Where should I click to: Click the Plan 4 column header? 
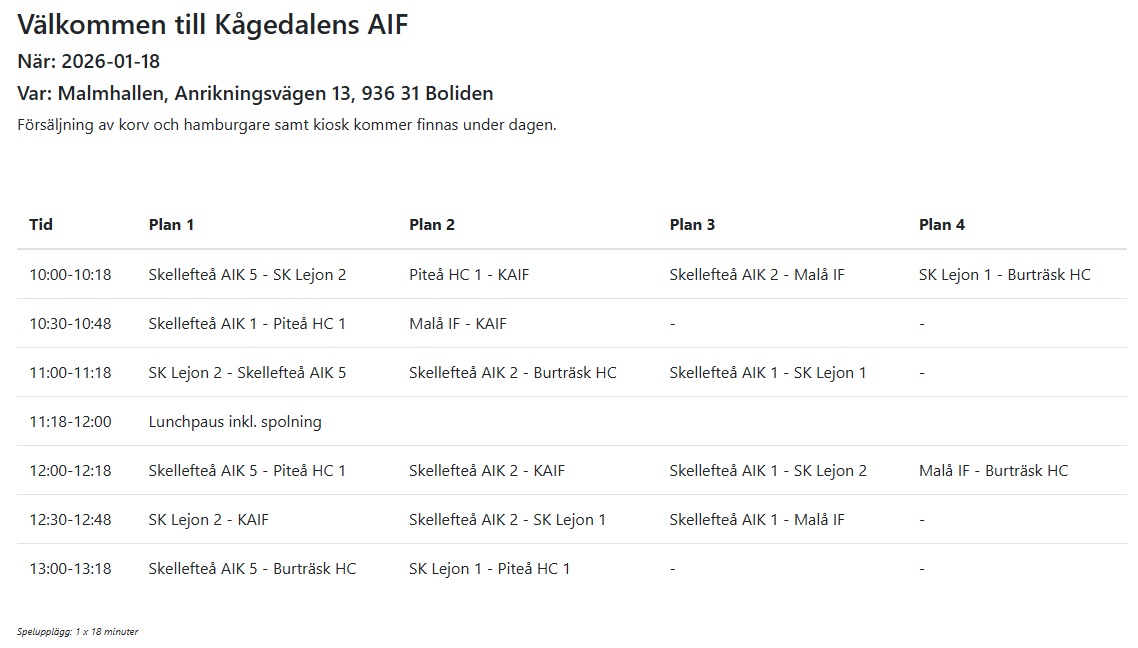[942, 225]
